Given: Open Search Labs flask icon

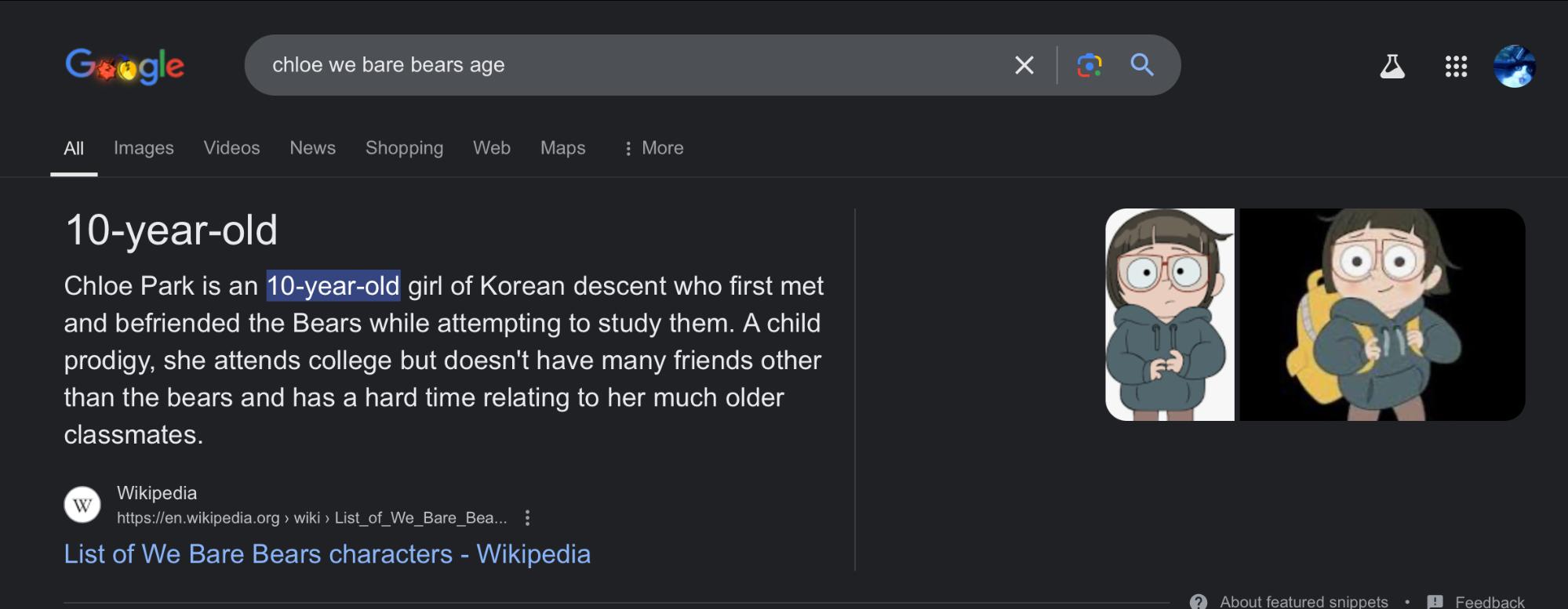Looking at the screenshot, I should point(1392,66).
